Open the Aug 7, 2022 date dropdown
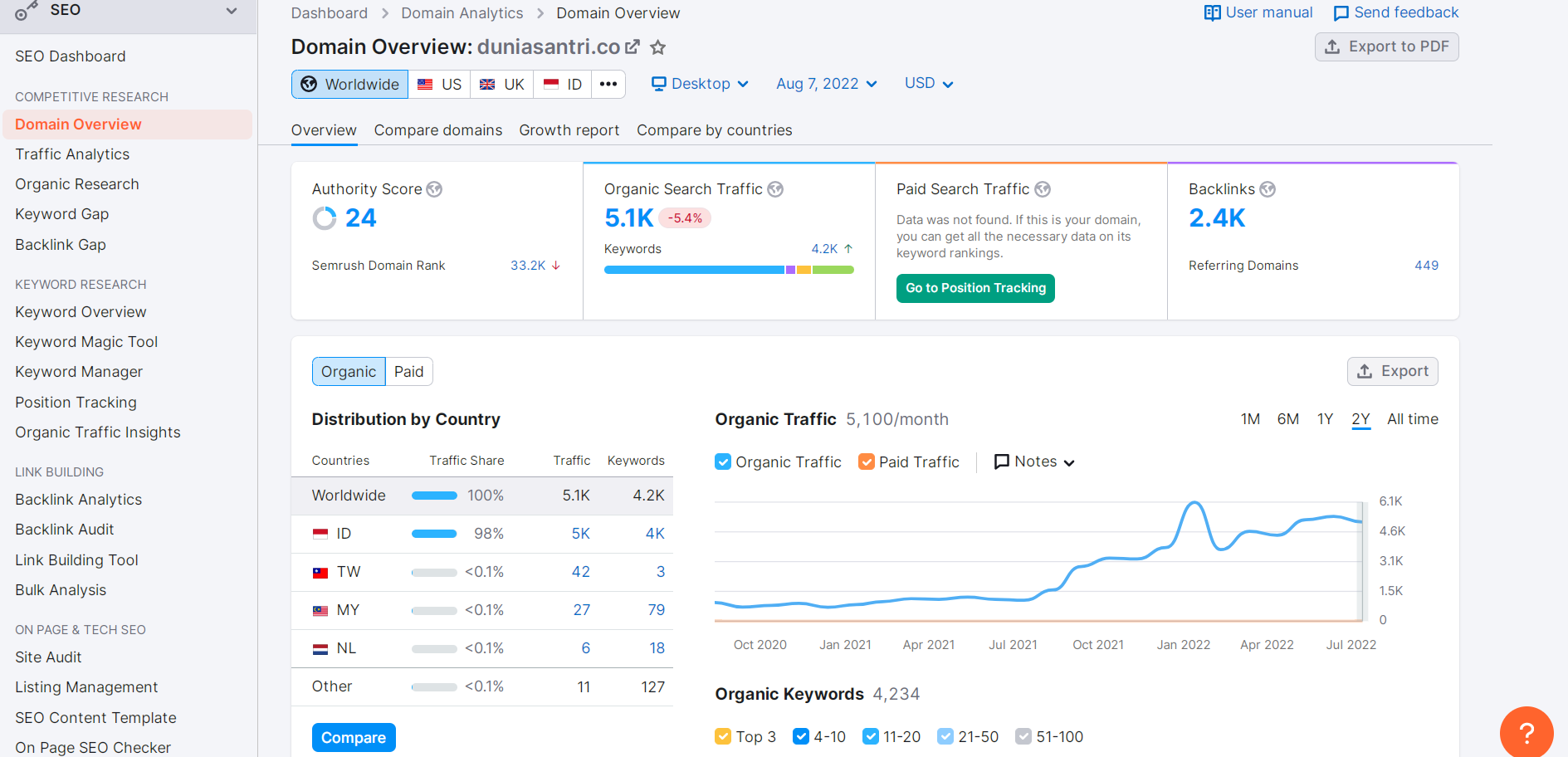This screenshot has width=1568, height=757. pos(827,84)
